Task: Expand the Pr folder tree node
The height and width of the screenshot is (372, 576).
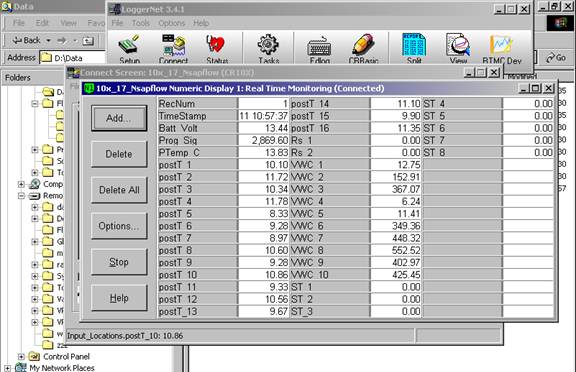Action: click(x=35, y=149)
